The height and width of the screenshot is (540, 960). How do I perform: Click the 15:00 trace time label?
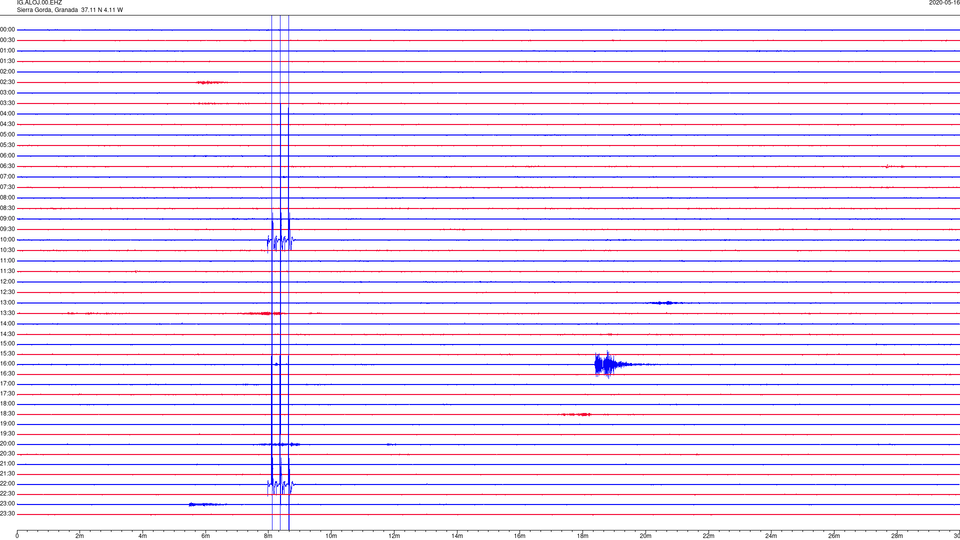click(x=7, y=343)
